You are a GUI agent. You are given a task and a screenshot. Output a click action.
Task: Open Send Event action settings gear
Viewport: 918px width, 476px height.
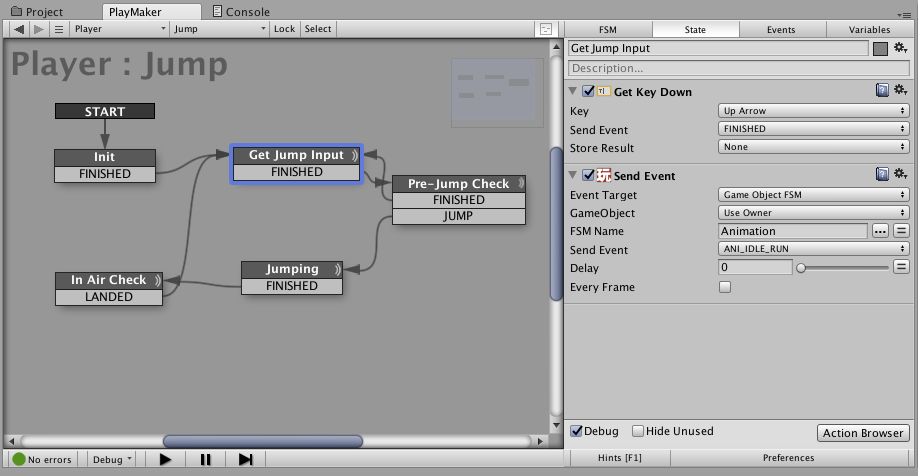pos(900,174)
